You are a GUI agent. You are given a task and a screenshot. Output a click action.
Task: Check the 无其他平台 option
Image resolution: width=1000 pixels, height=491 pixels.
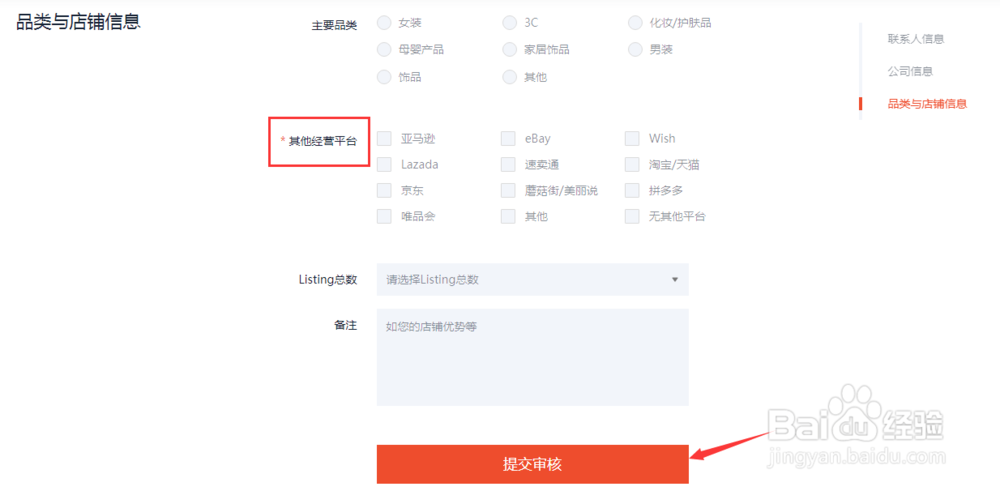tap(632, 216)
